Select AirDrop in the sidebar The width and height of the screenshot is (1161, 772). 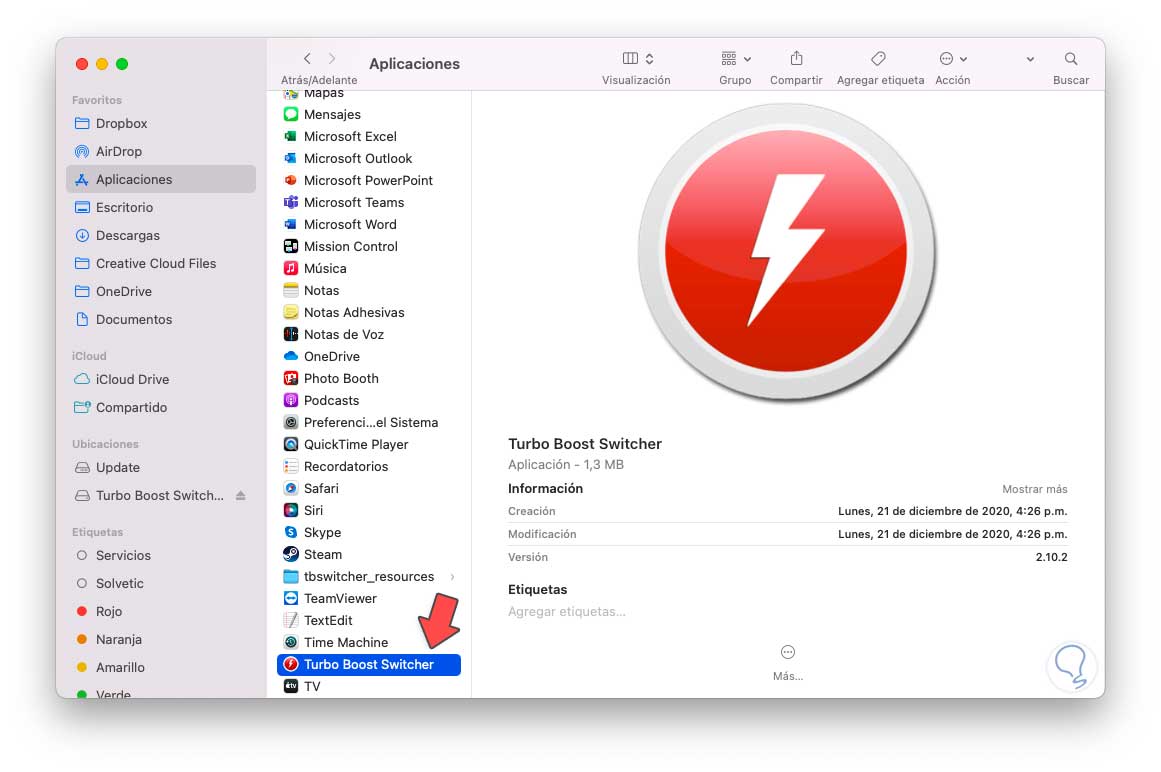(x=161, y=151)
